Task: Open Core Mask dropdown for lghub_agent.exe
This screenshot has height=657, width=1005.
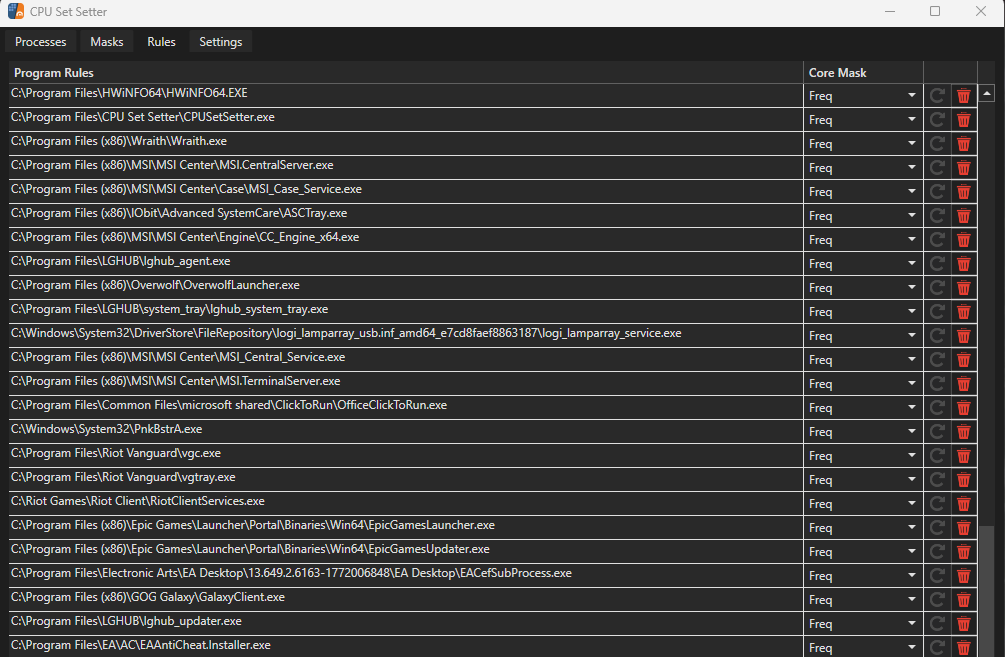Action: tap(863, 264)
